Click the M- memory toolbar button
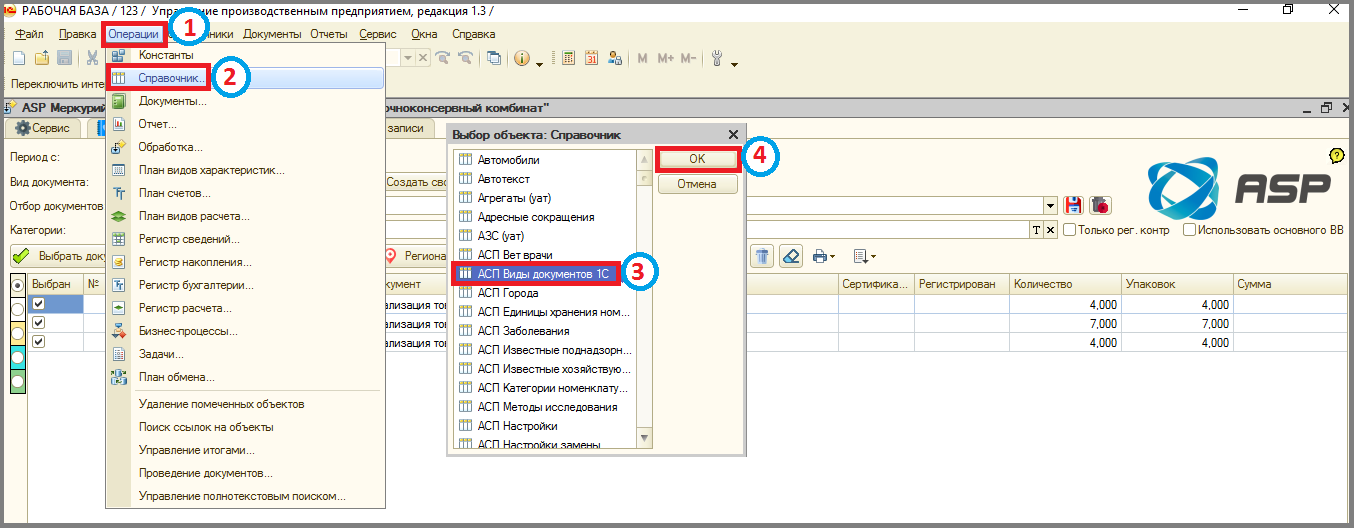This screenshot has width=1354, height=528. (x=689, y=58)
